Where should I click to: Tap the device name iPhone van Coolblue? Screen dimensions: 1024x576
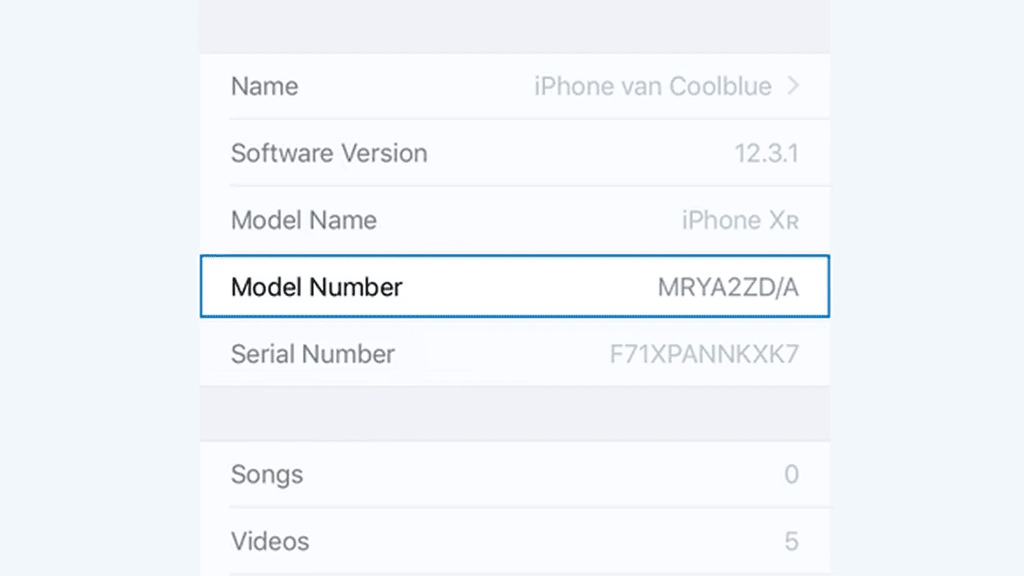coord(652,86)
